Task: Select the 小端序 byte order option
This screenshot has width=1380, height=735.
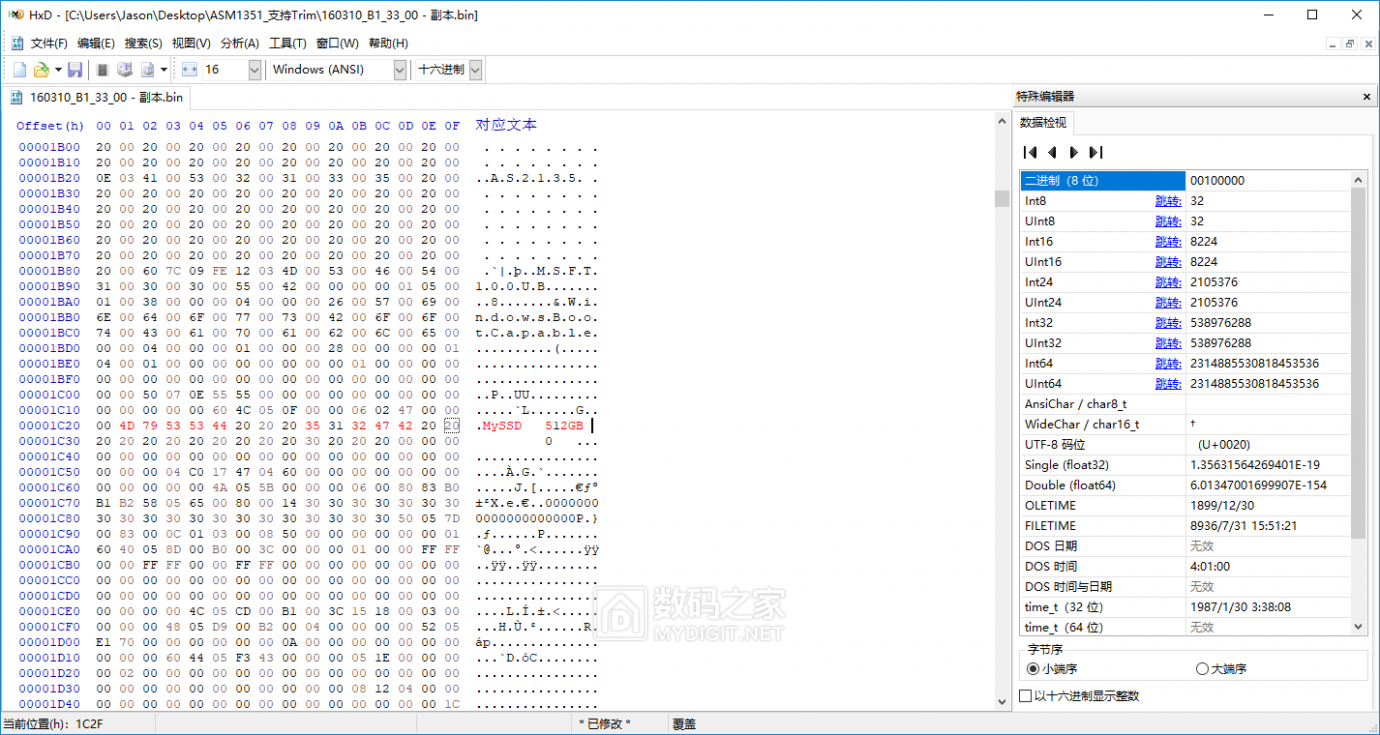Action: (1053, 669)
